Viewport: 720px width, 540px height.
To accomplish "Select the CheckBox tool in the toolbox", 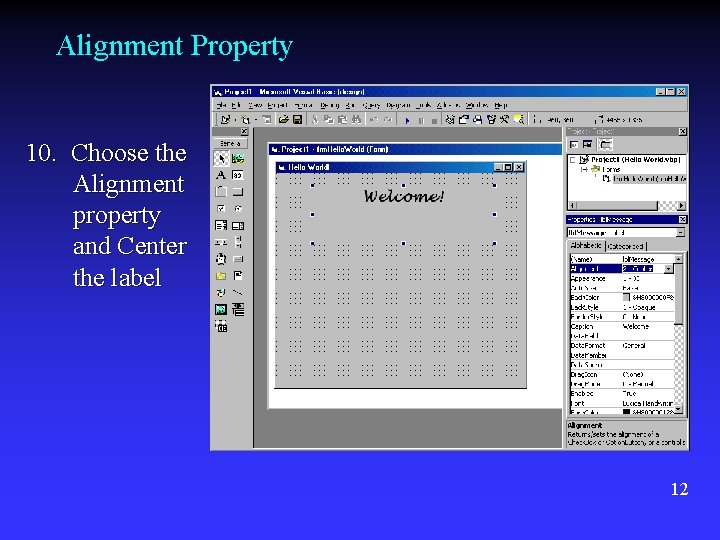I will coord(221,208).
